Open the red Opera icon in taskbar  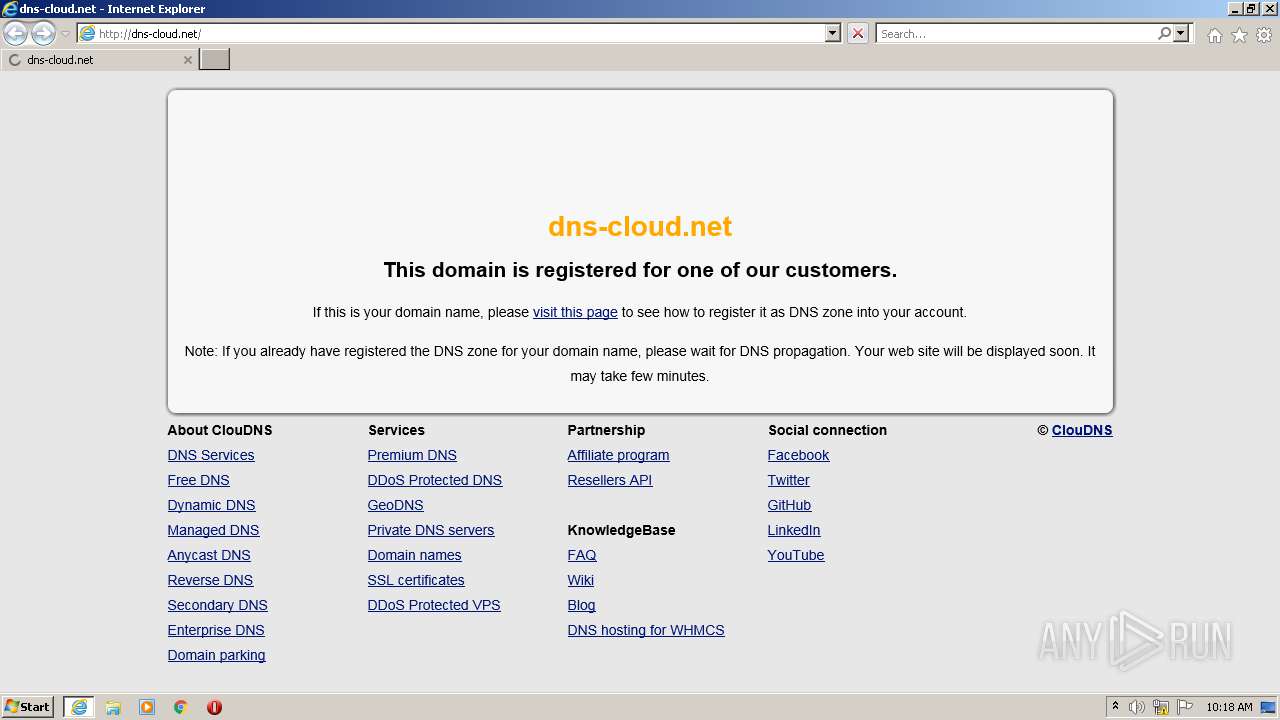point(214,707)
